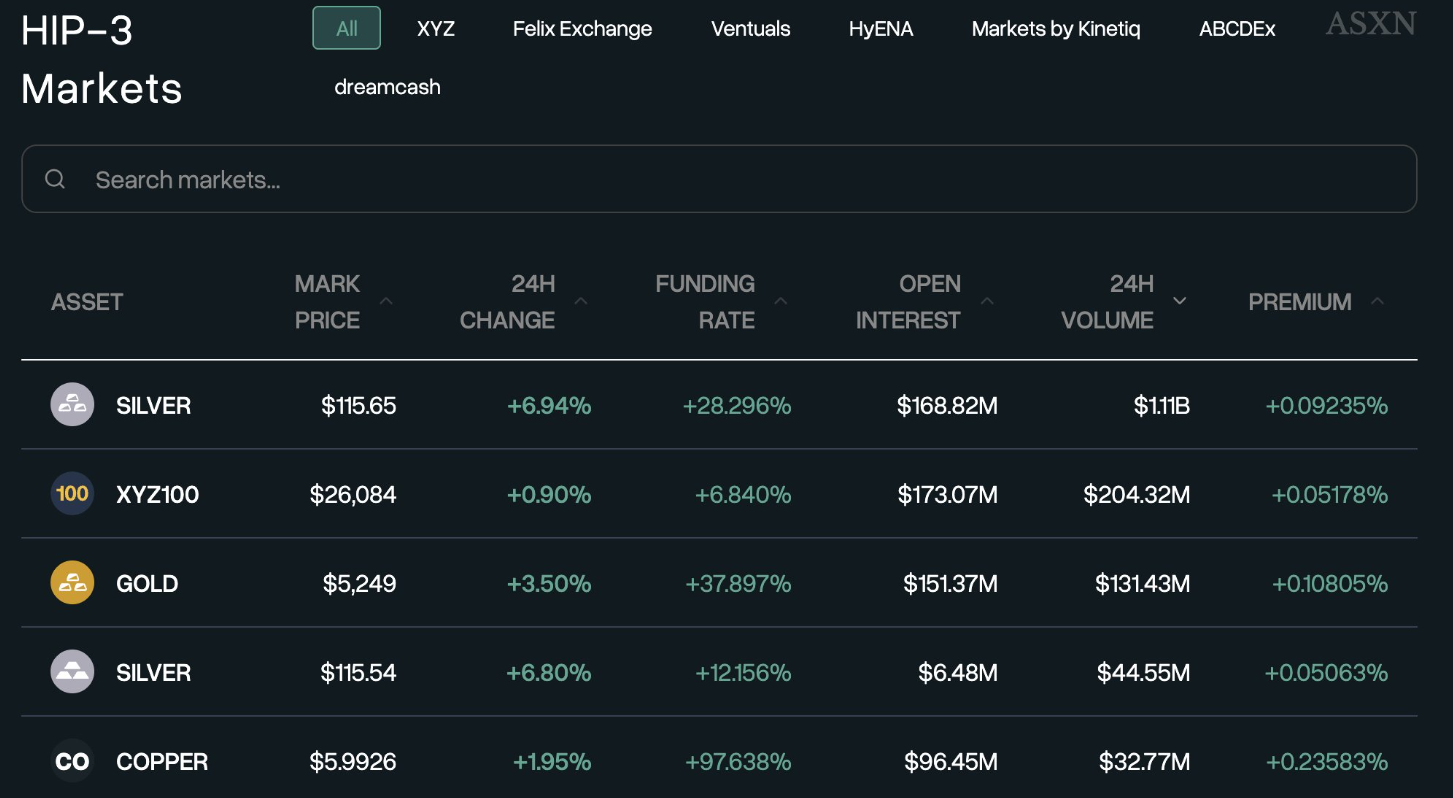
Task: Click the Silver asset icon in the top row
Action: click(71, 404)
